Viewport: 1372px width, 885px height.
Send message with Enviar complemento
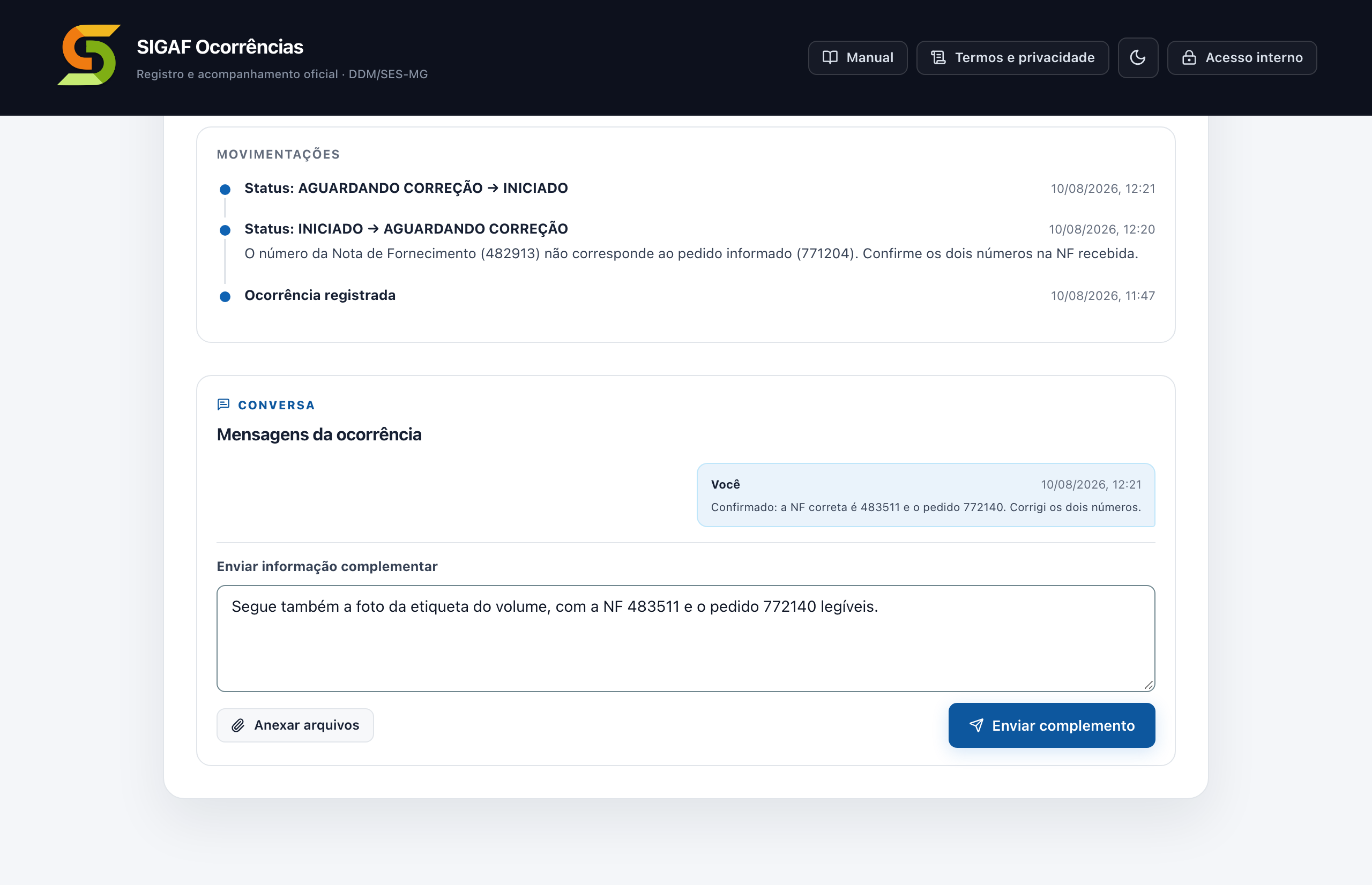(x=1052, y=725)
